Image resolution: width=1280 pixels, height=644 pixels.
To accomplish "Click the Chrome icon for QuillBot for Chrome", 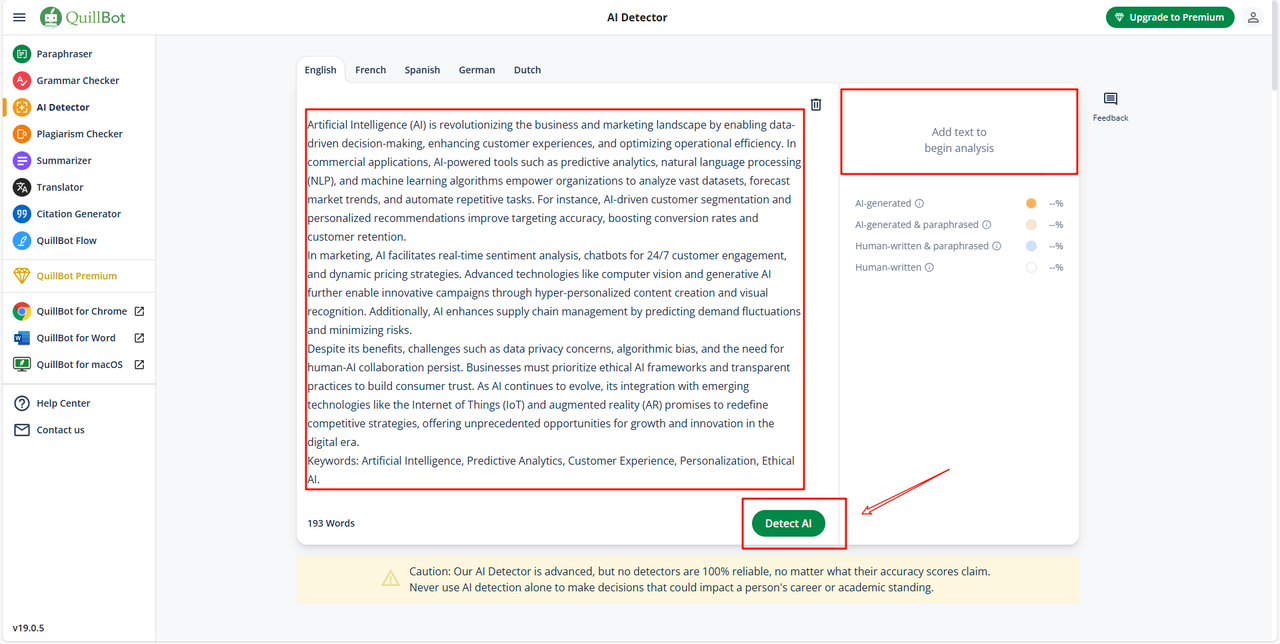I will click(x=21, y=311).
